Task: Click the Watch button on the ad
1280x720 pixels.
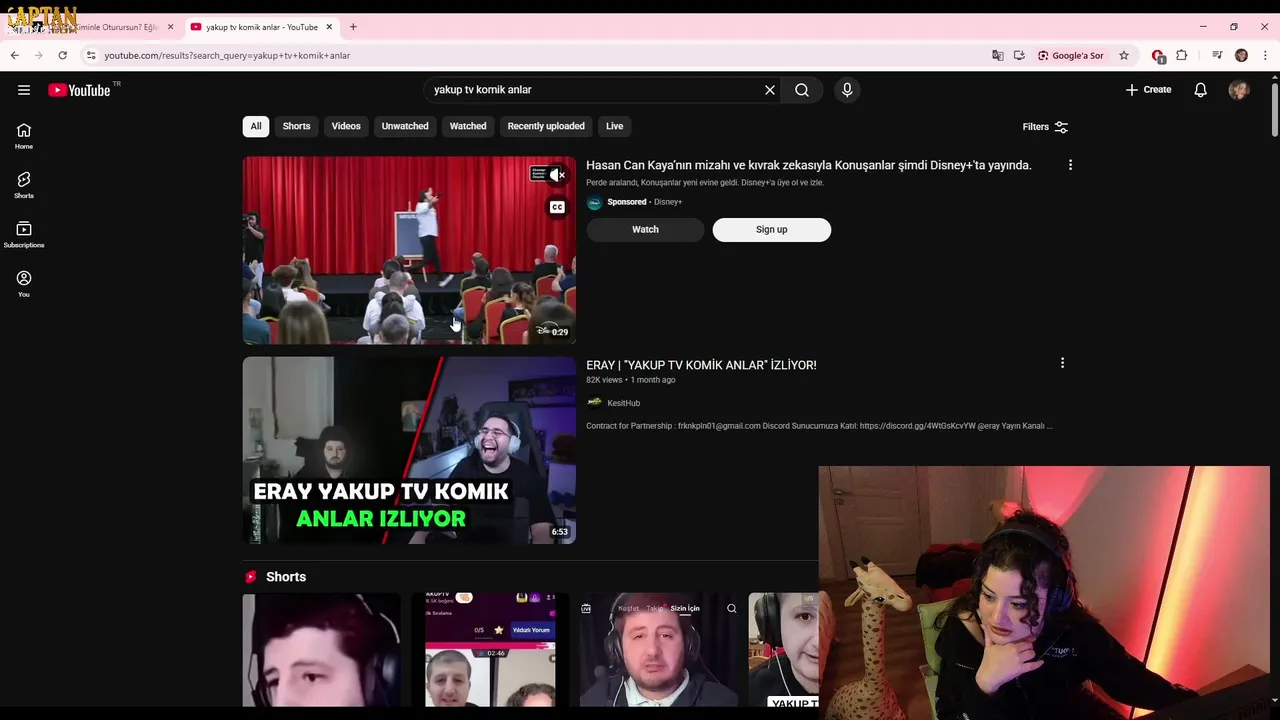Action: (645, 229)
